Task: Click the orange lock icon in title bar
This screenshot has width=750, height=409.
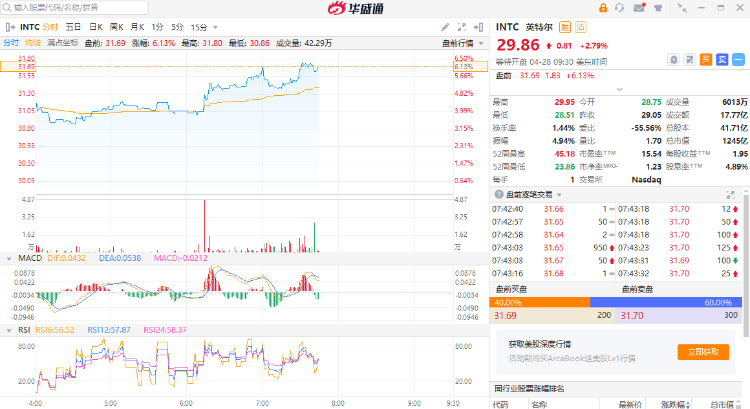Action: pyautogui.click(x=603, y=8)
